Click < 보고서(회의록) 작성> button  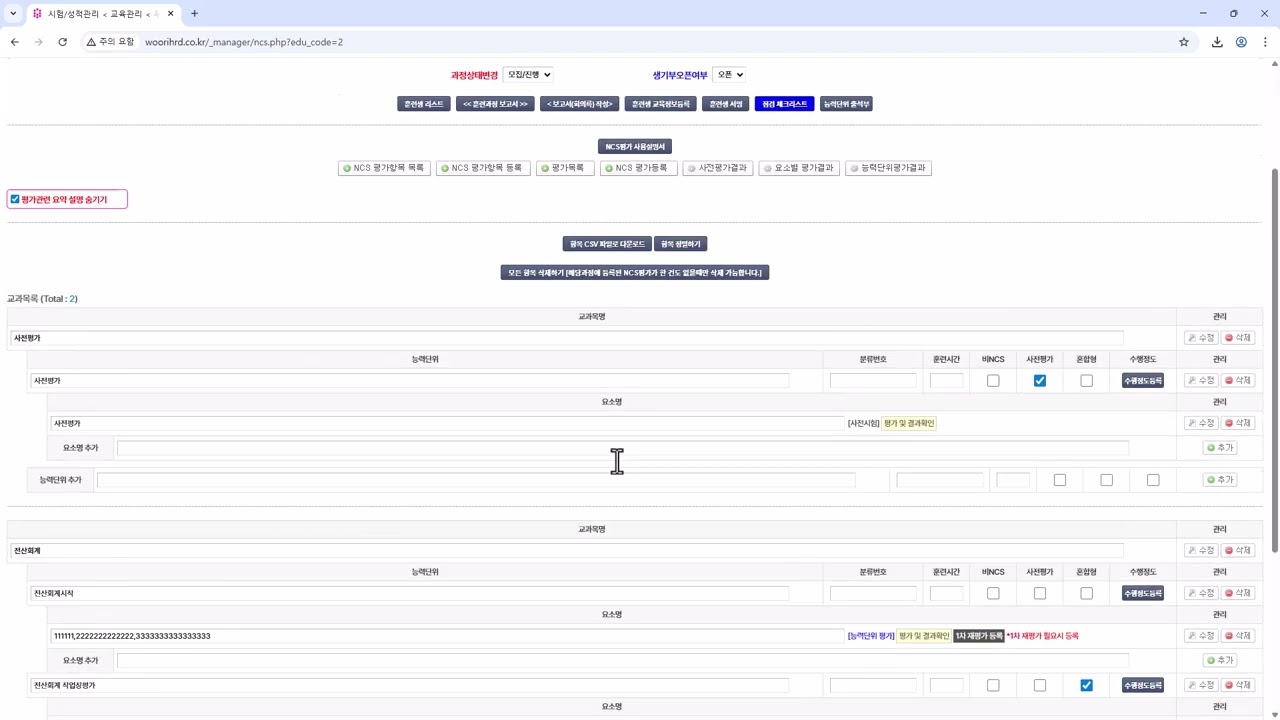click(580, 104)
